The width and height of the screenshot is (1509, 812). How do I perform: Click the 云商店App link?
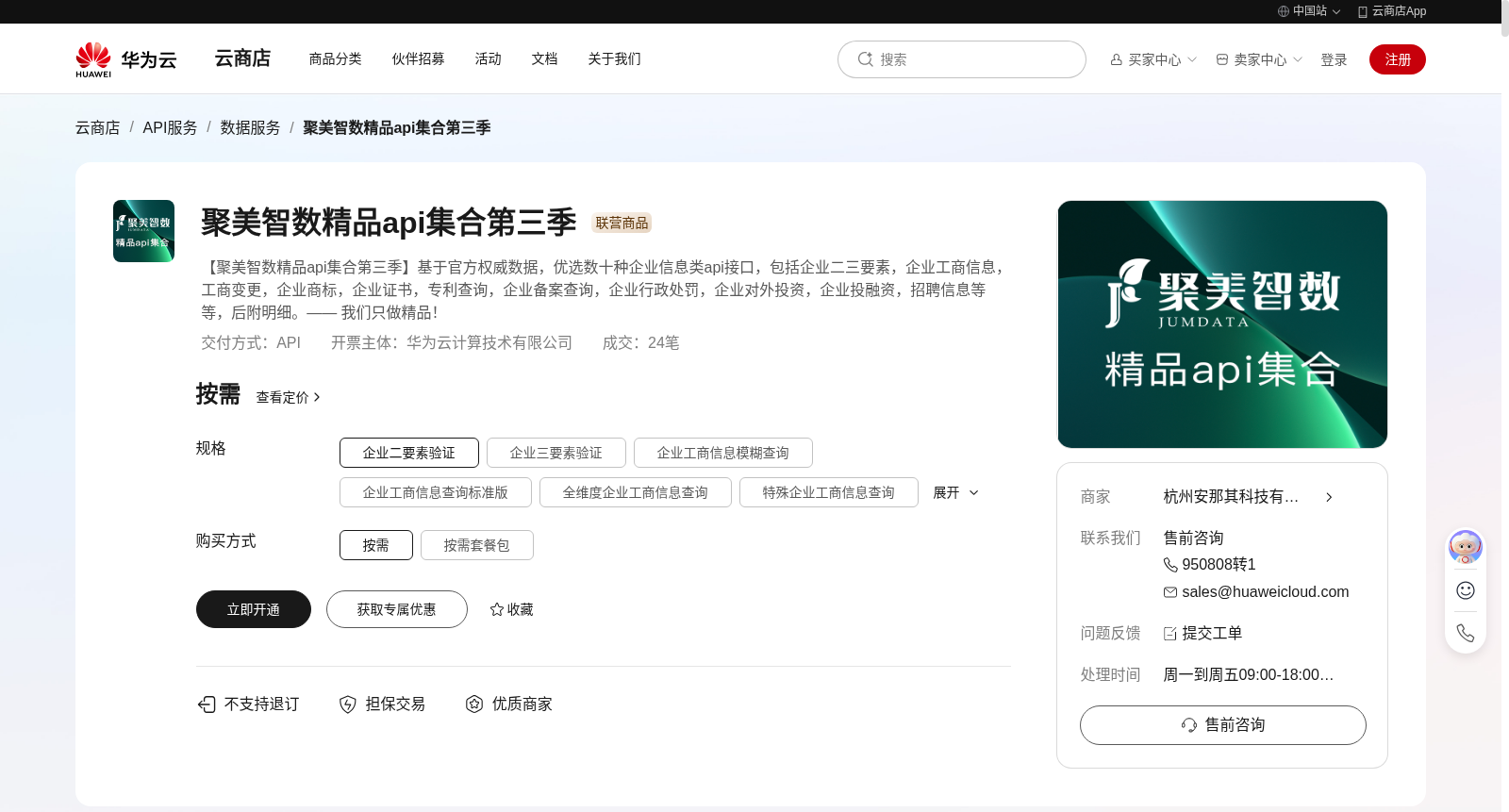click(x=1392, y=11)
